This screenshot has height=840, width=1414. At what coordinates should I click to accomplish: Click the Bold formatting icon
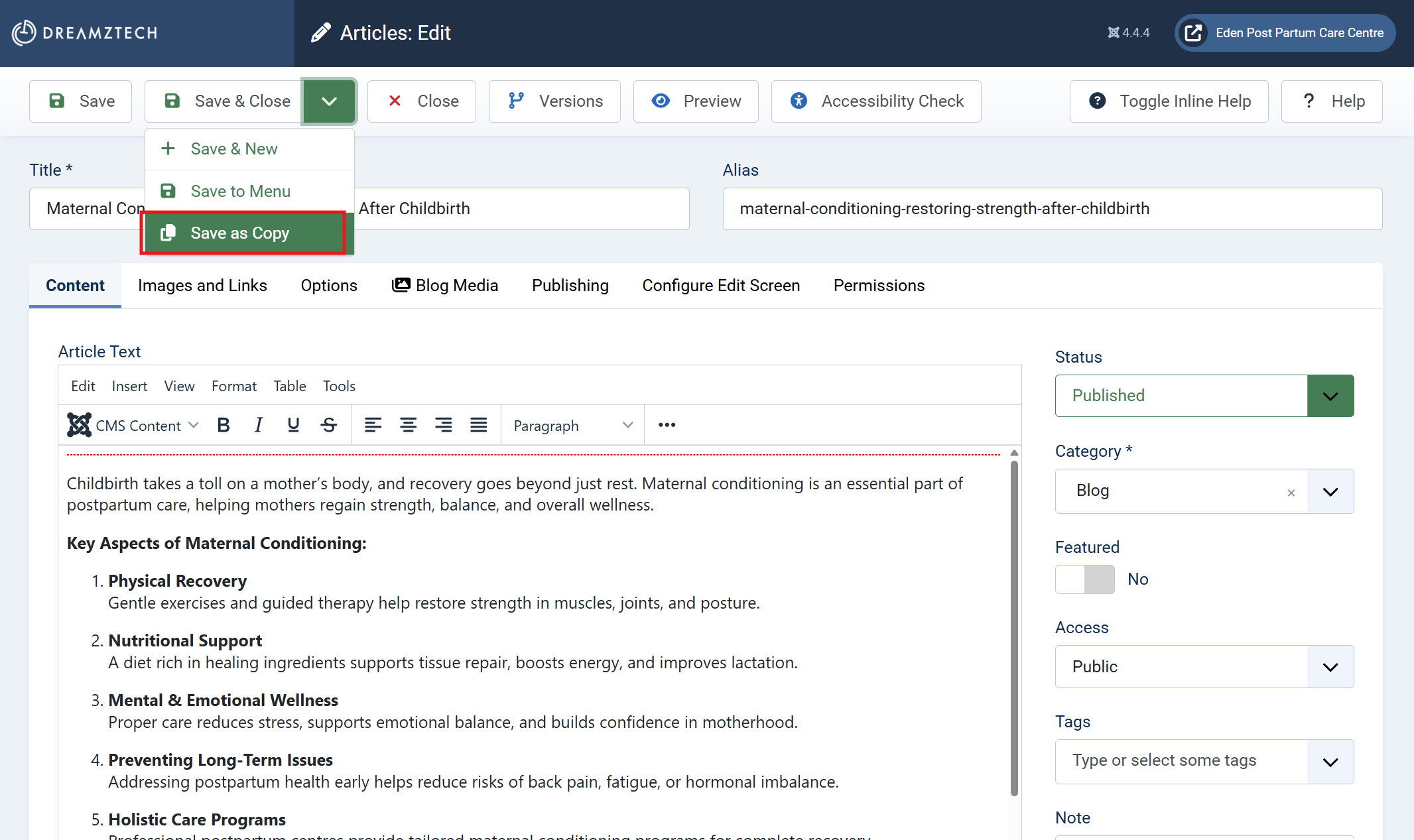point(224,425)
